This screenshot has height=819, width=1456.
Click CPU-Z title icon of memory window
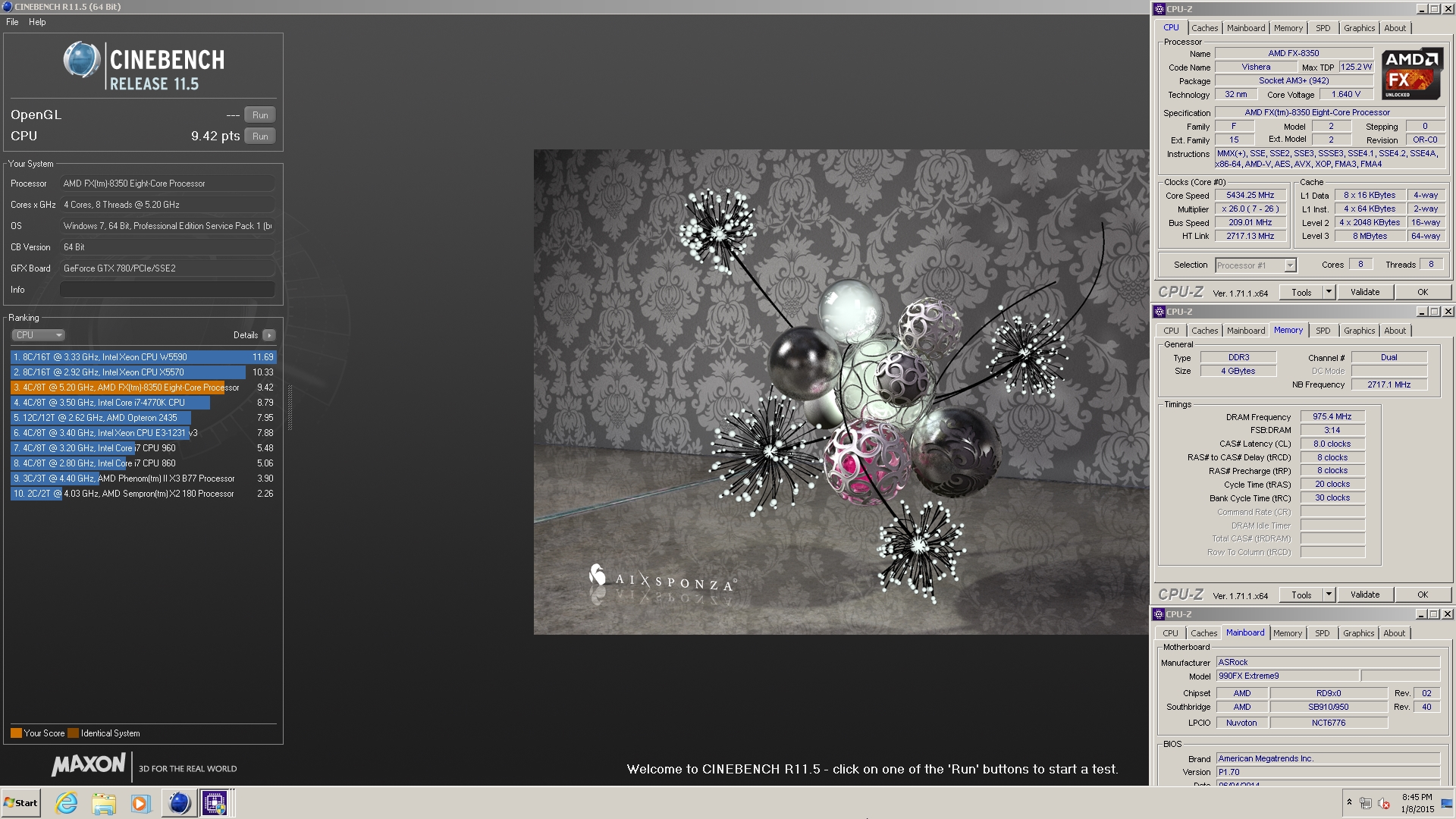coord(1159,312)
